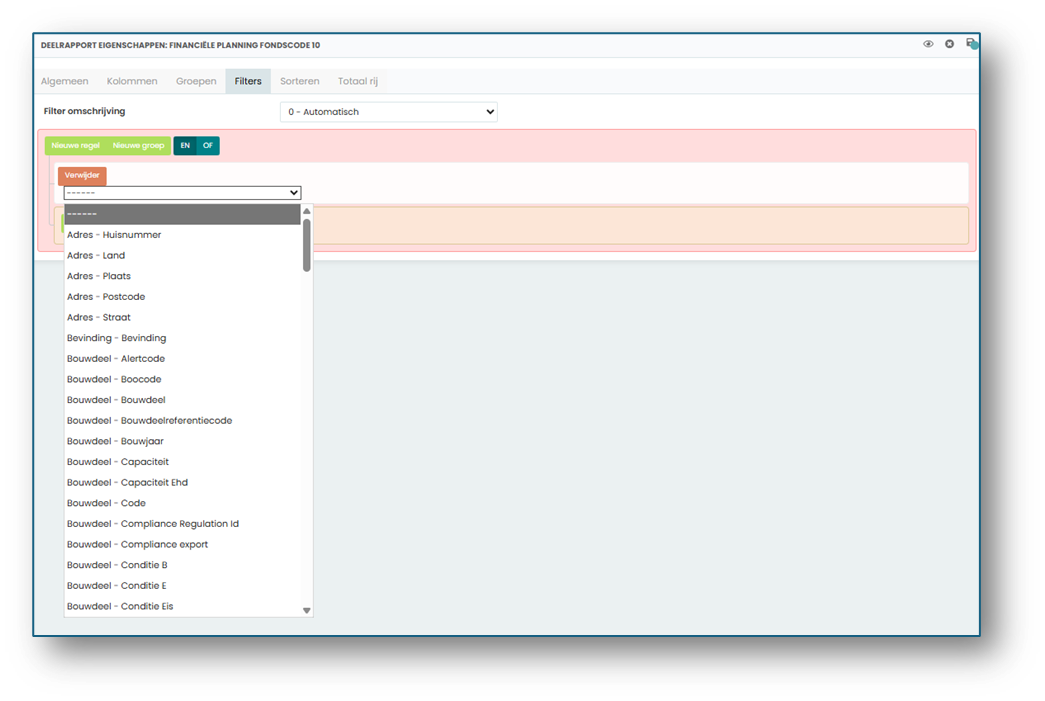Click the Nieuwe groep button

click(x=138, y=145)
